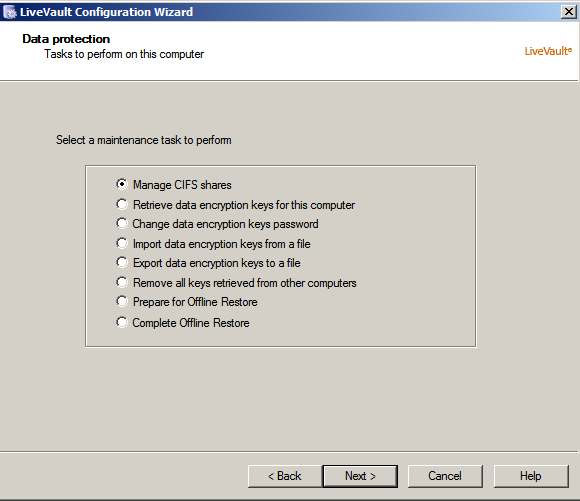Select the Manage CIFS shares radio button

(122, 184)
